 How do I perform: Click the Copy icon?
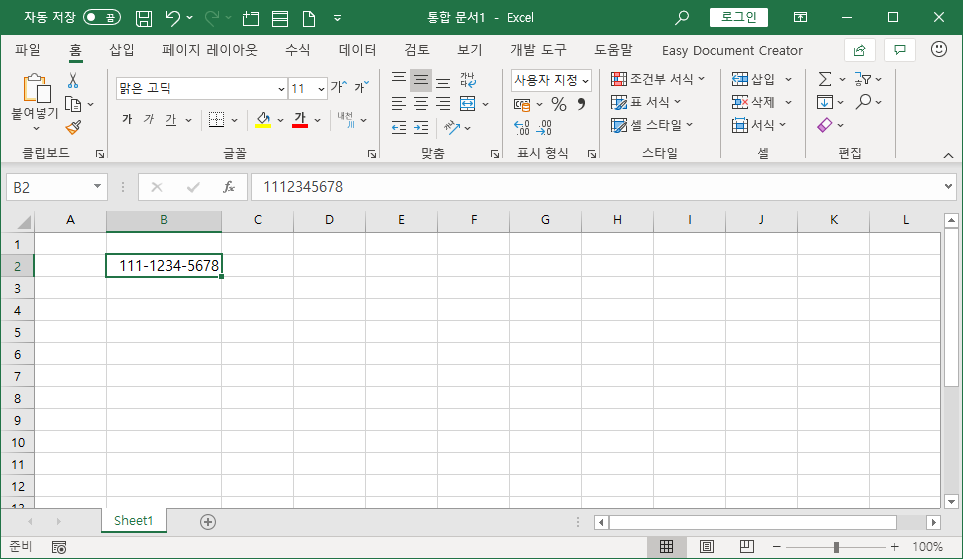click(73, 104)
